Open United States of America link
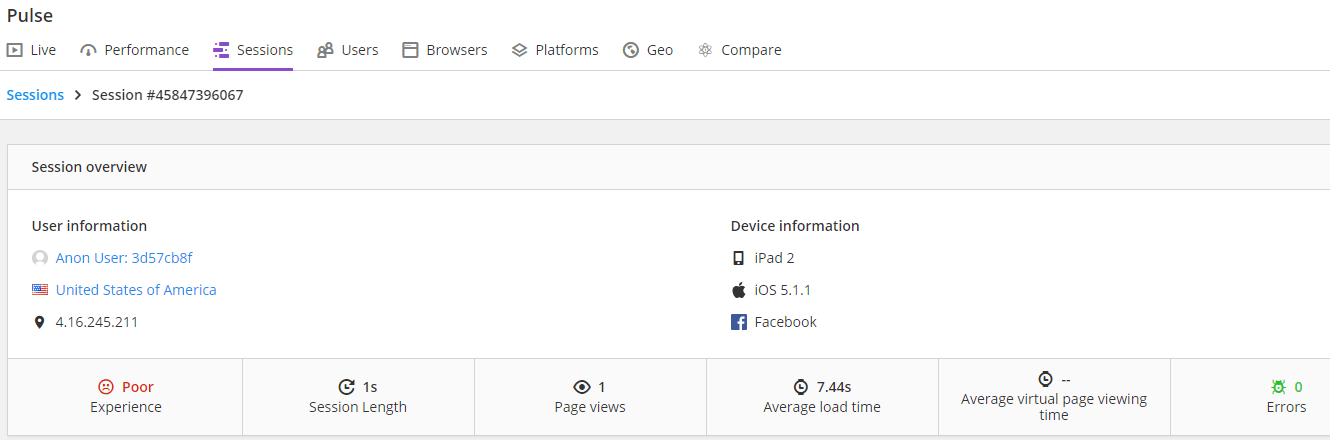The width and height of the screenshot is (1330, 440). pyautogui.click(x=136, y=290)
